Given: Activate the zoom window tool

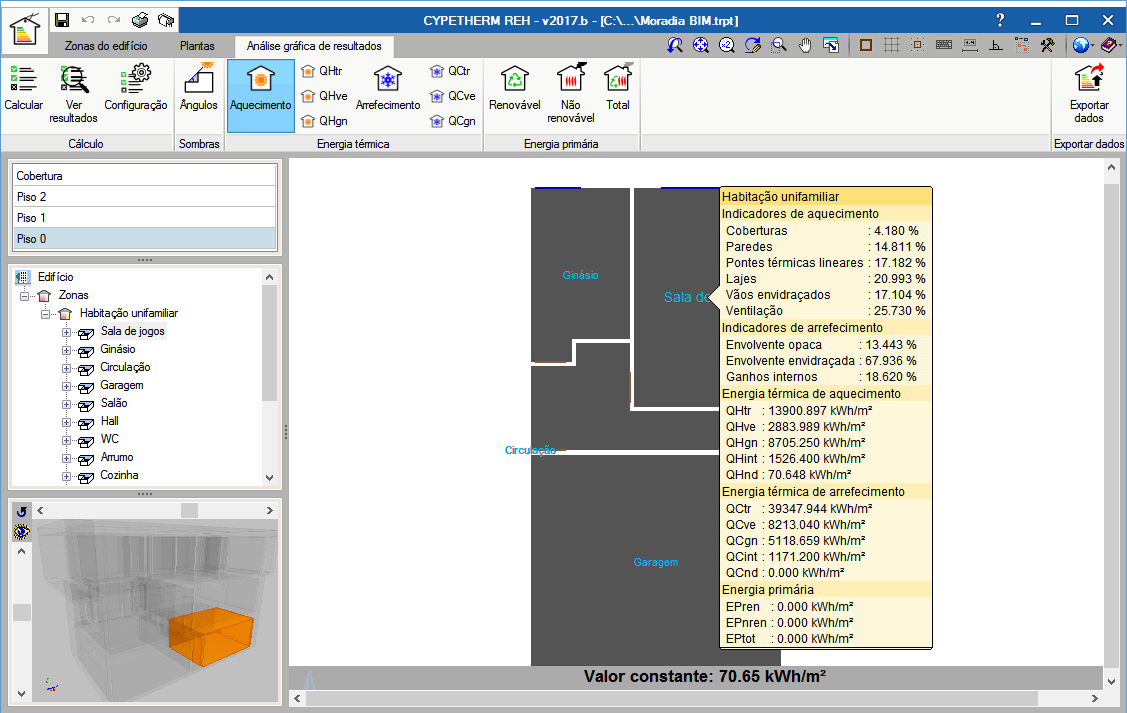Looking at the screenshot, I should [x=778, y=45].
